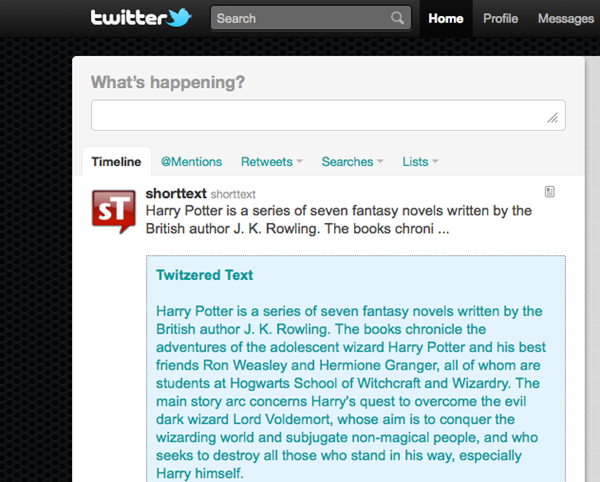Expand the Retweets dropdown

click(271, 162)
